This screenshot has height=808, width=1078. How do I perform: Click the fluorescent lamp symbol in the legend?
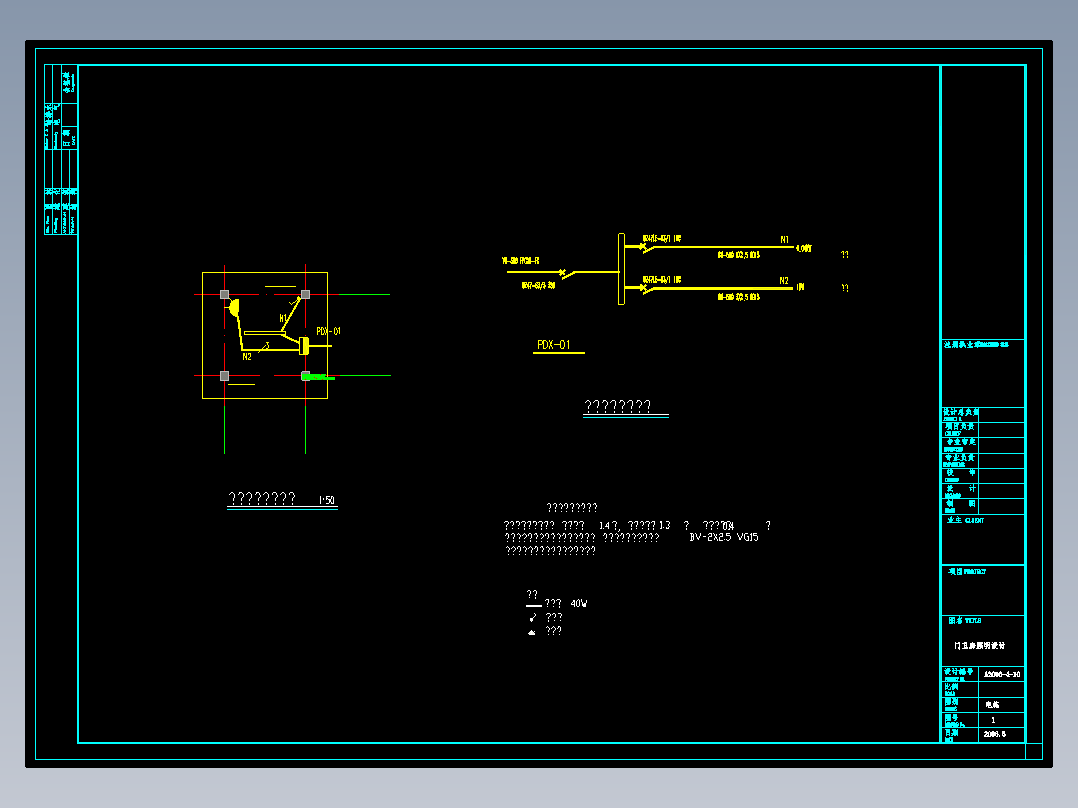(534, 606)
